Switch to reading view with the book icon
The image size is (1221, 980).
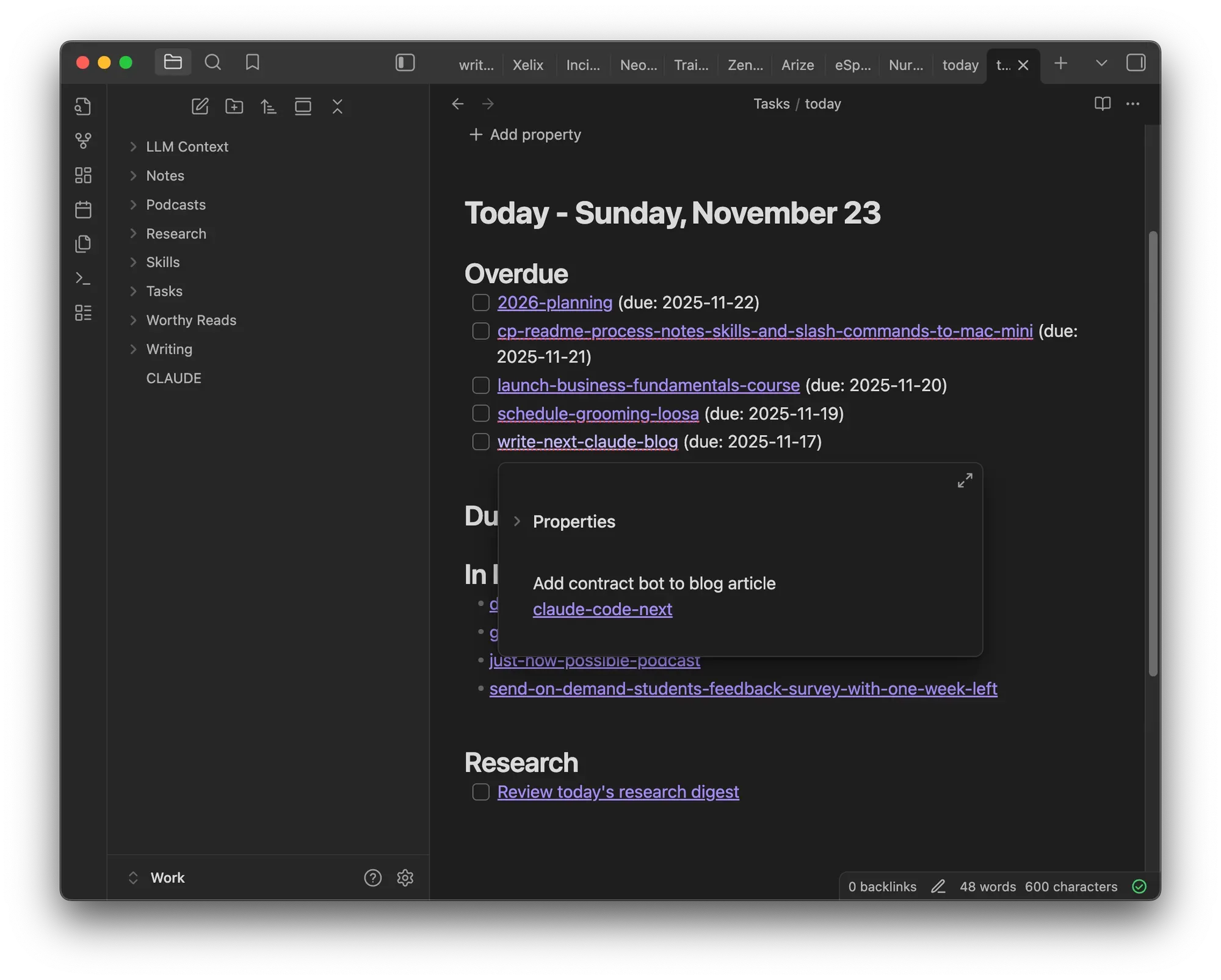coord(1103,104)
